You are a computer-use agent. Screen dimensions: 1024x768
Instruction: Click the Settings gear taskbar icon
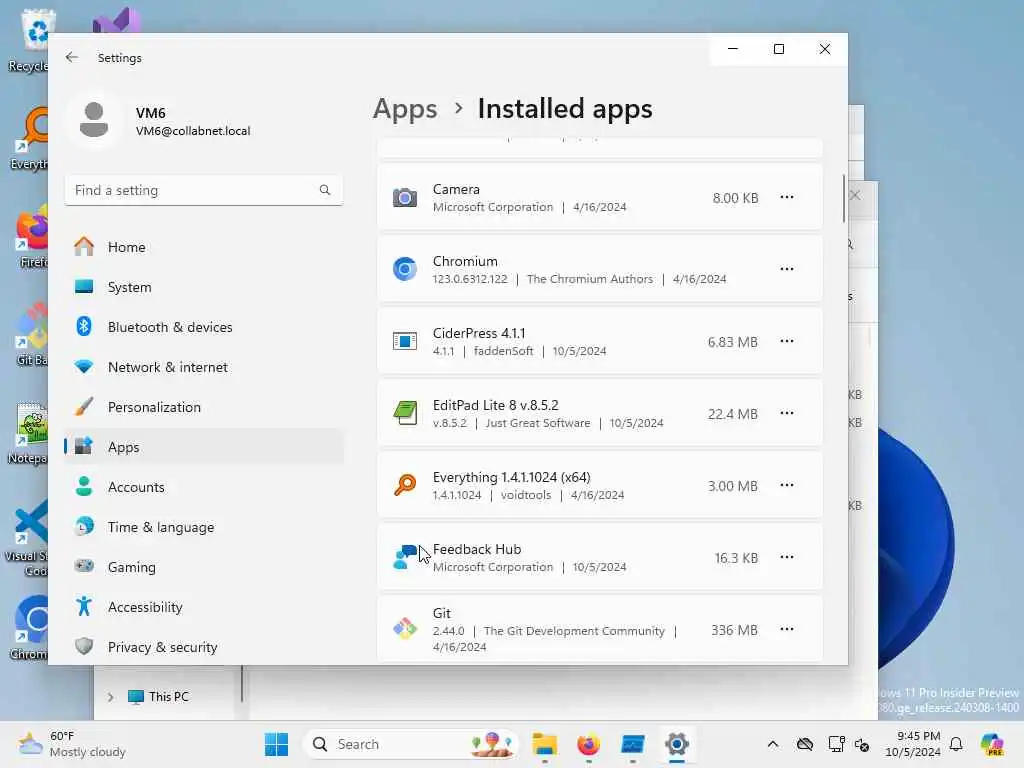(x=677, y=744)
